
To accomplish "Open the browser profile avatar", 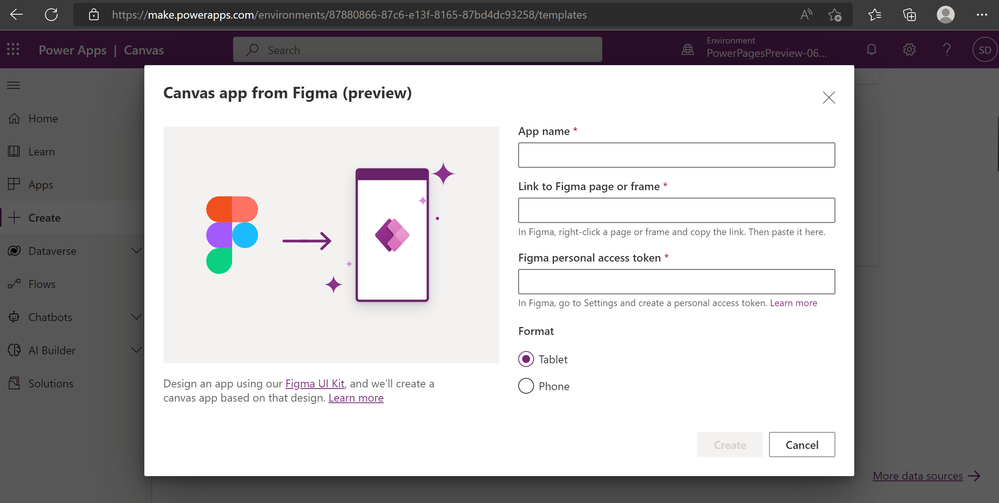I will click(x=945, y=14).
